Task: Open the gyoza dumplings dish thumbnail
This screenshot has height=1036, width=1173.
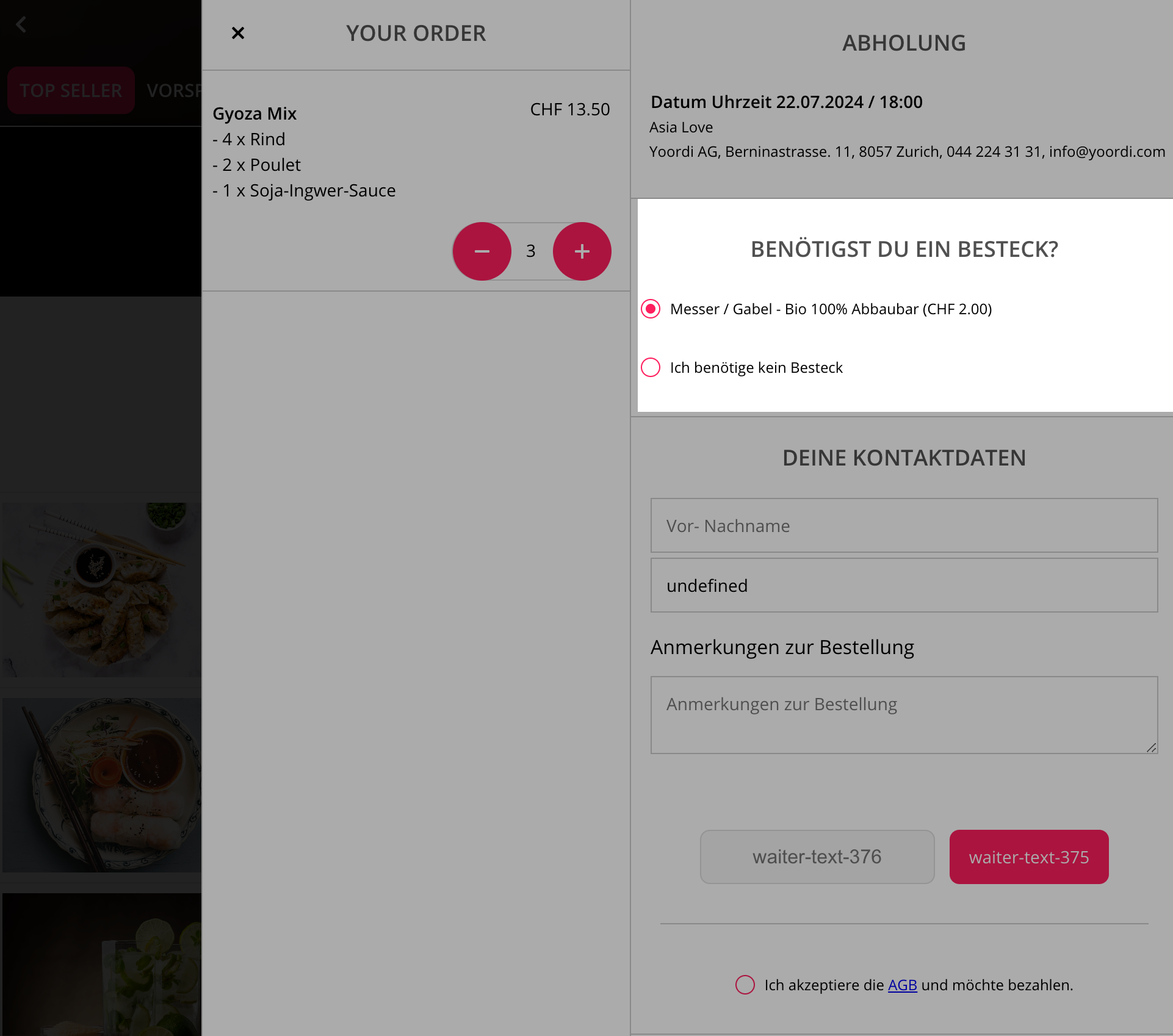Action: point(102,589)
